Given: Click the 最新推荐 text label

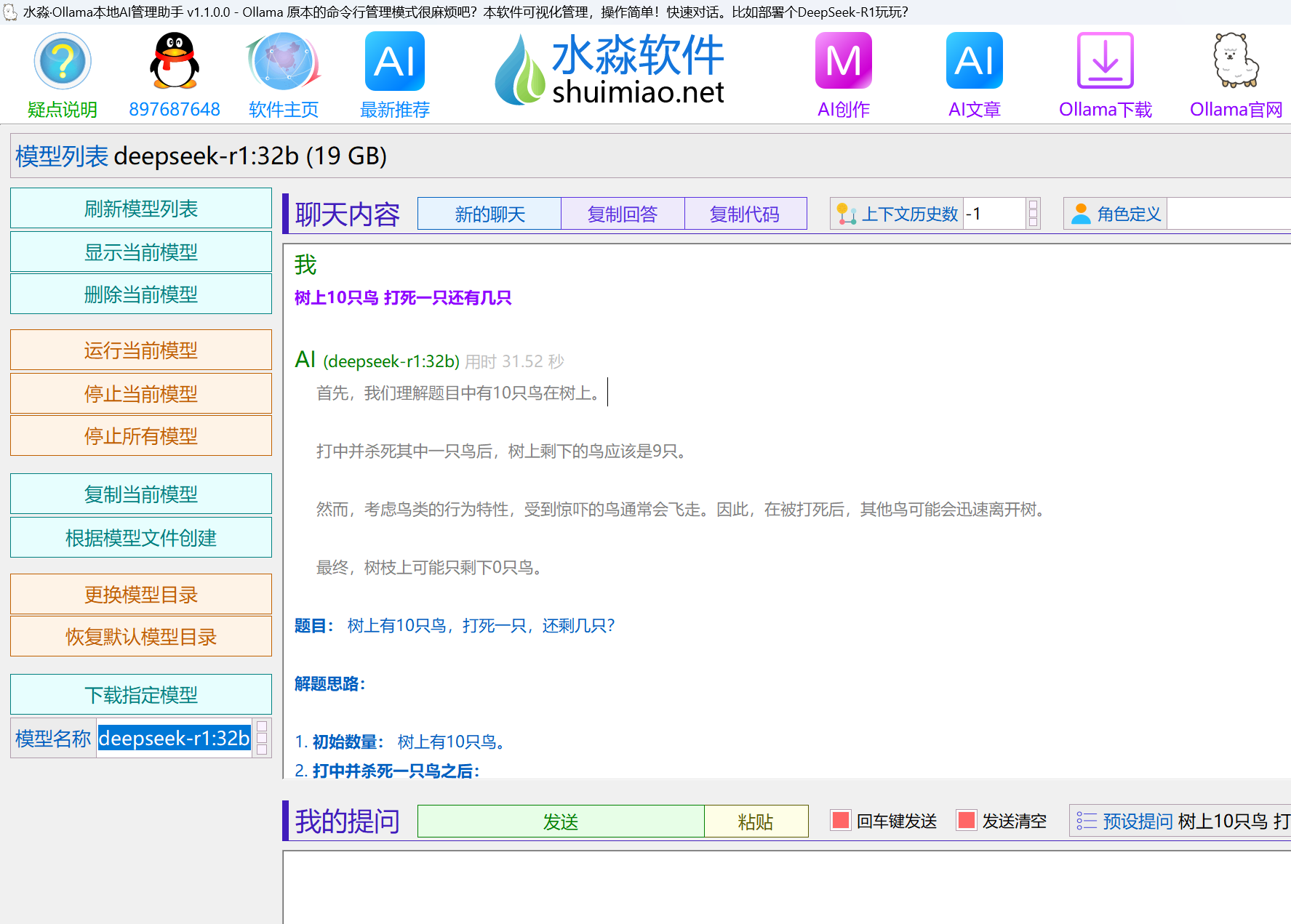Looking at the screenshot, I should tap(395, 110).
